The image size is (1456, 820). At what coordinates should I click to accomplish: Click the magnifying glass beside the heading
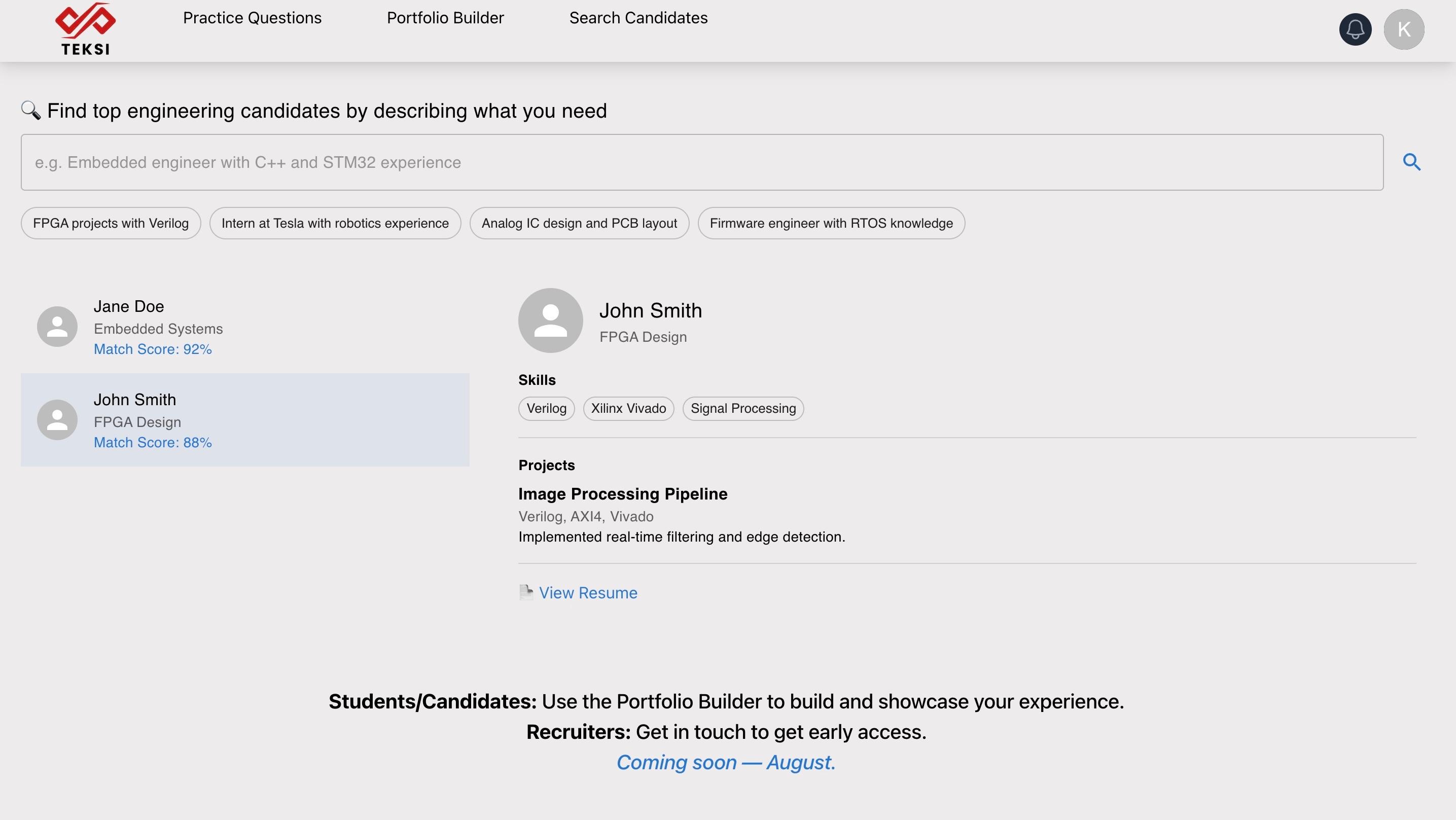point(31,110)
